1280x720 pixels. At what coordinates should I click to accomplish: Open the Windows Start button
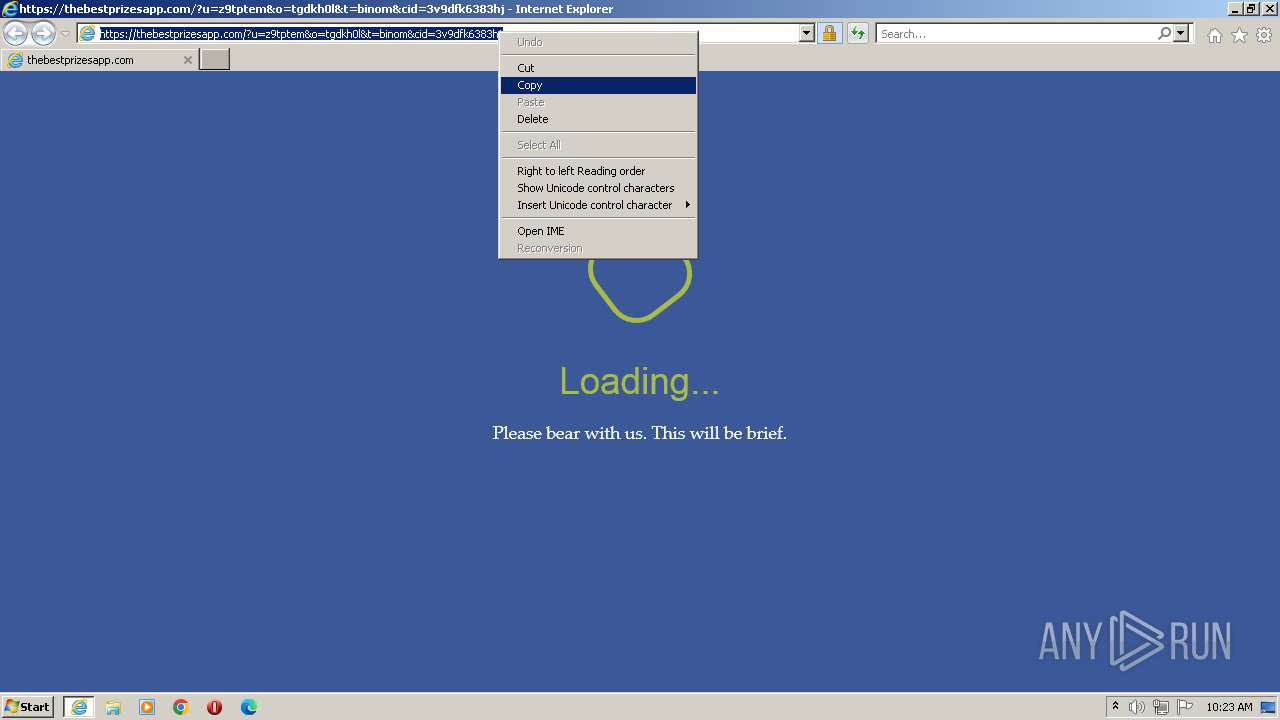tap(28, 707)
